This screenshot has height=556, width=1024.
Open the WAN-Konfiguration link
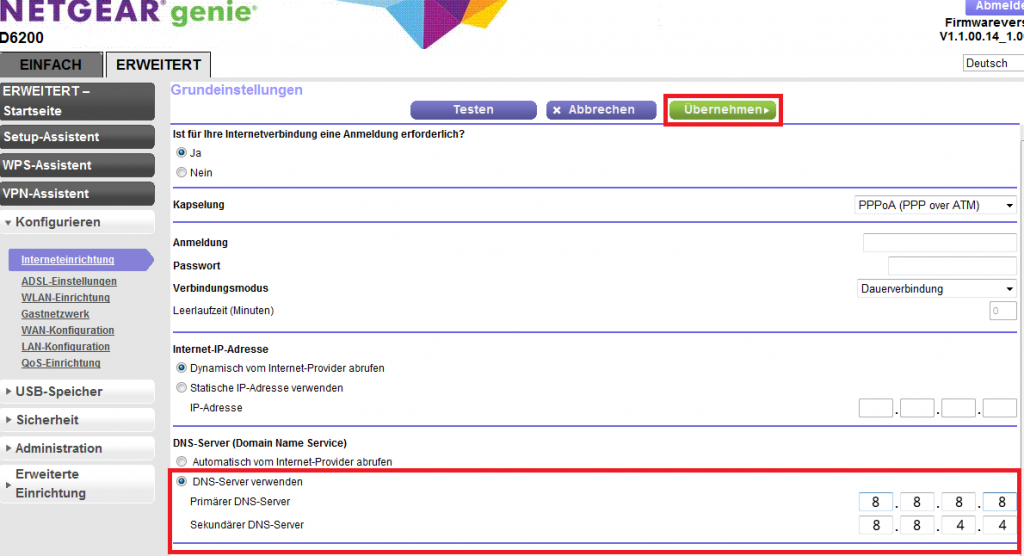[67, 330]
